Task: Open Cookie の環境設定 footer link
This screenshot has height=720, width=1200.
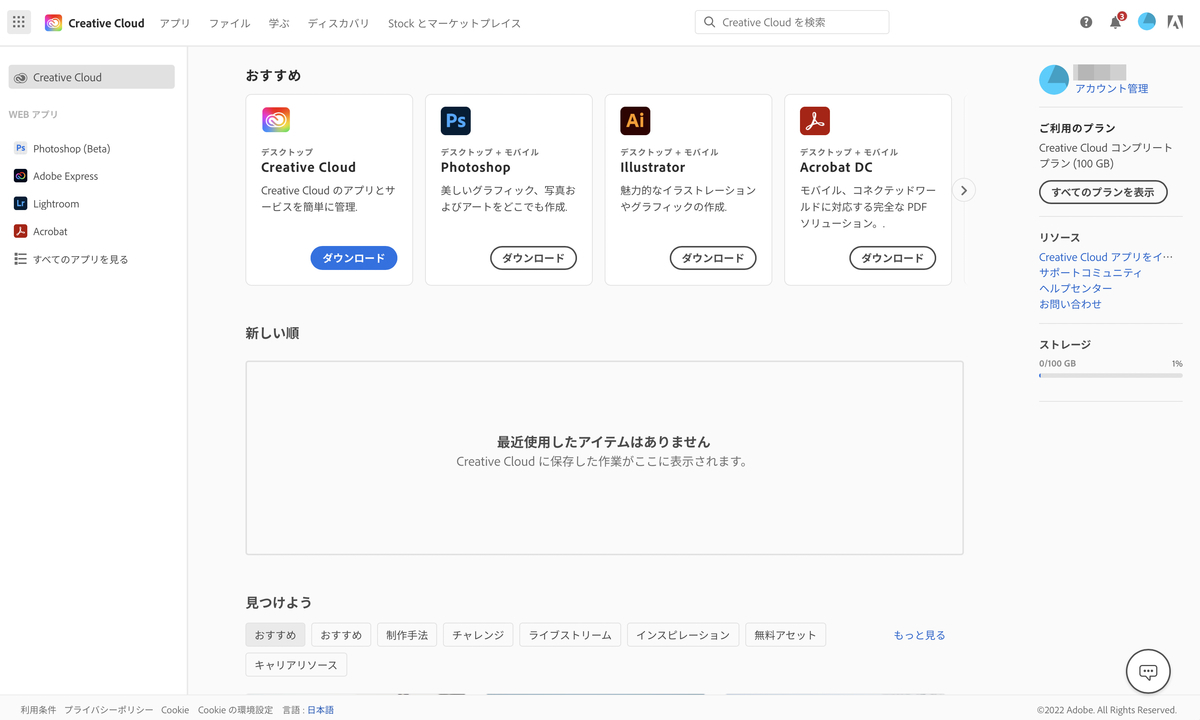Action: click(x=235, y=710)
